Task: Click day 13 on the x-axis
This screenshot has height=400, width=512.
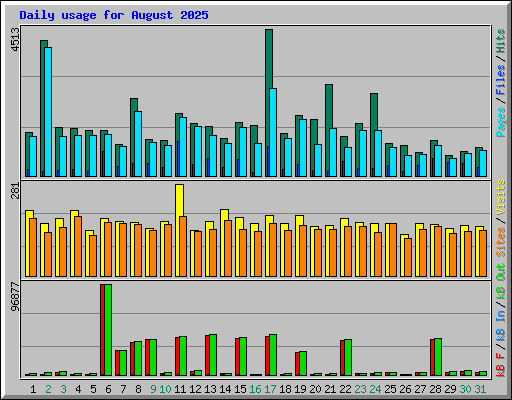Action: (210, 389)
